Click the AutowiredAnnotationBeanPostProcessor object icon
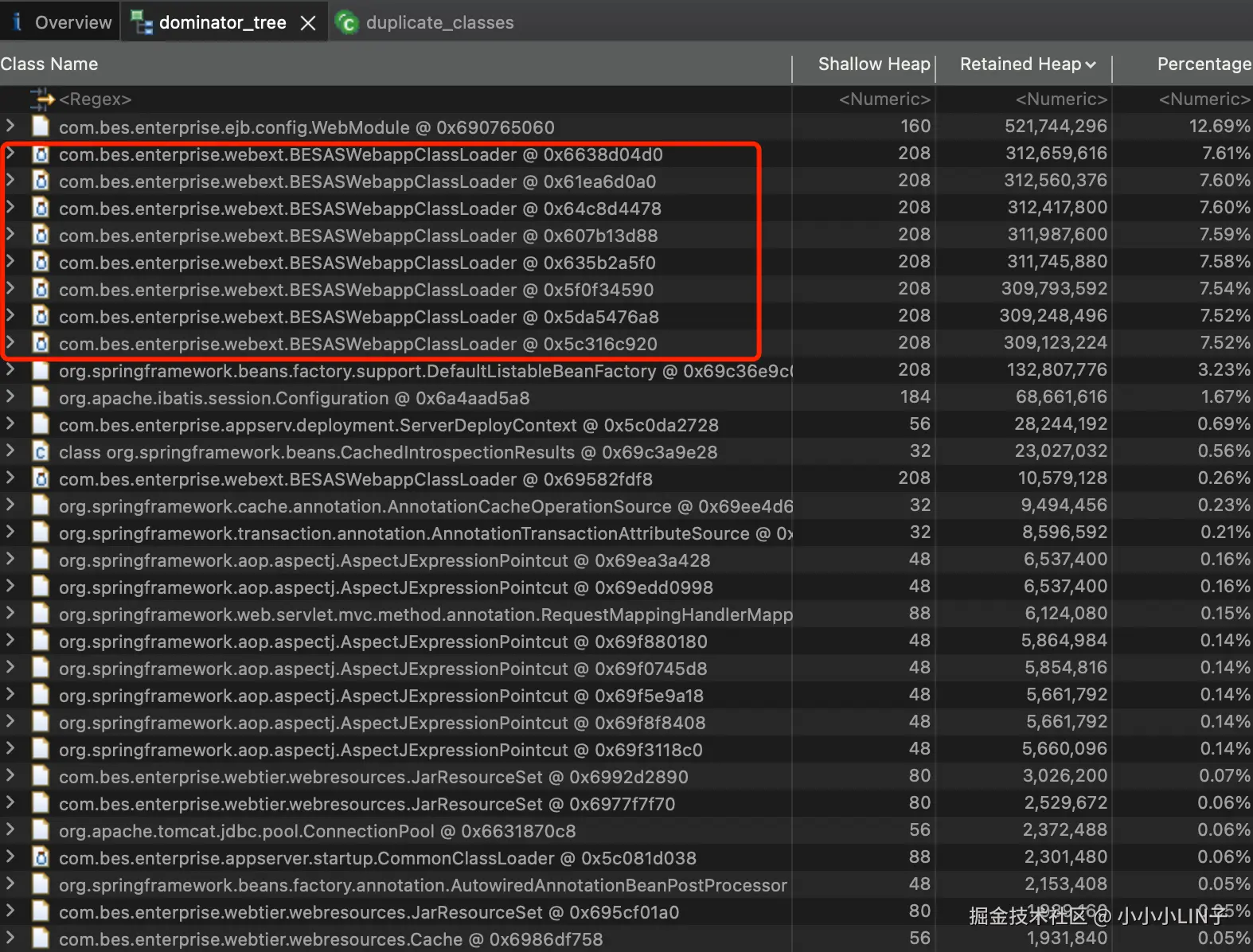Screen dimensions: 1253x952 pos(41,884)
